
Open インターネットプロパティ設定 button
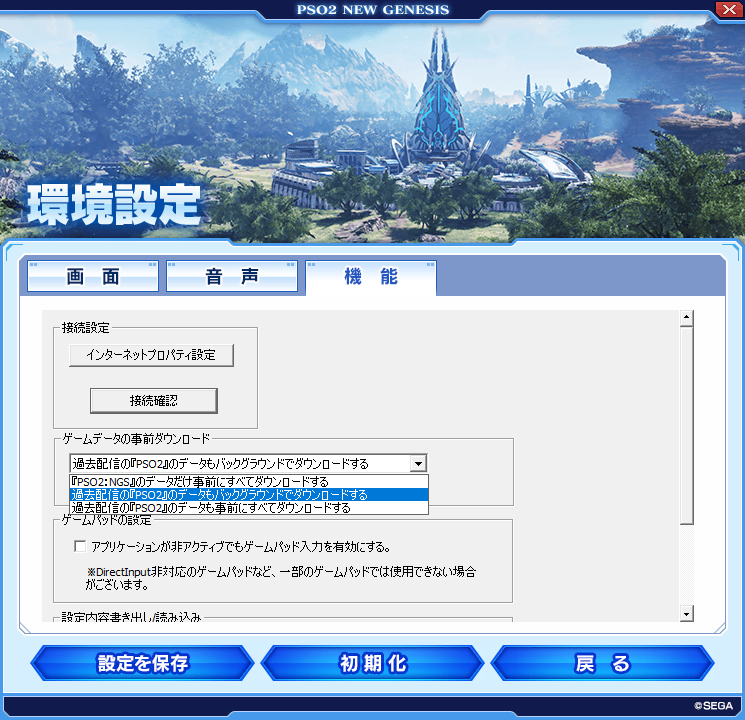[151, 355]
